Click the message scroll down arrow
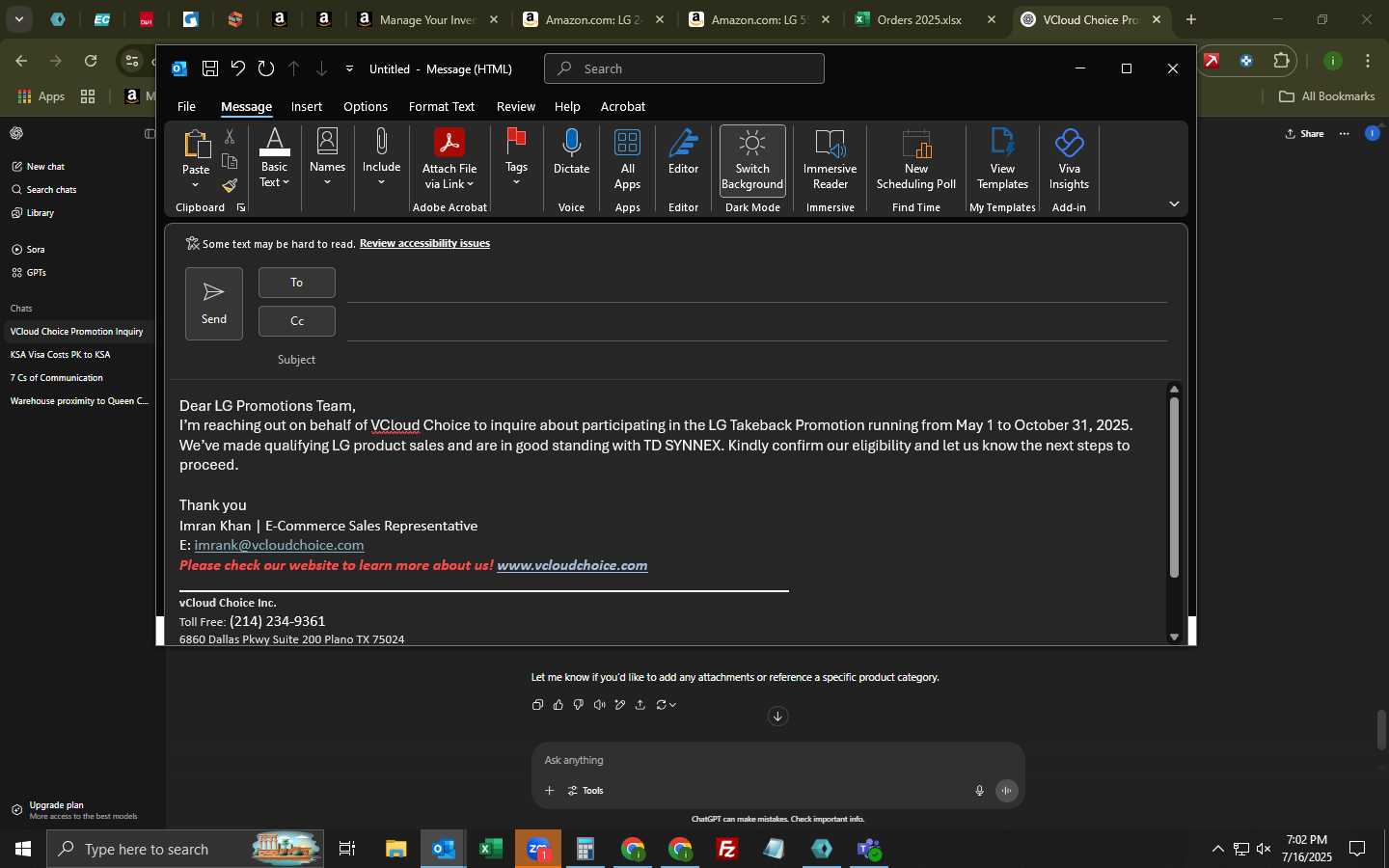The width and height of the screenshot is (1389, 868). 1174,637
